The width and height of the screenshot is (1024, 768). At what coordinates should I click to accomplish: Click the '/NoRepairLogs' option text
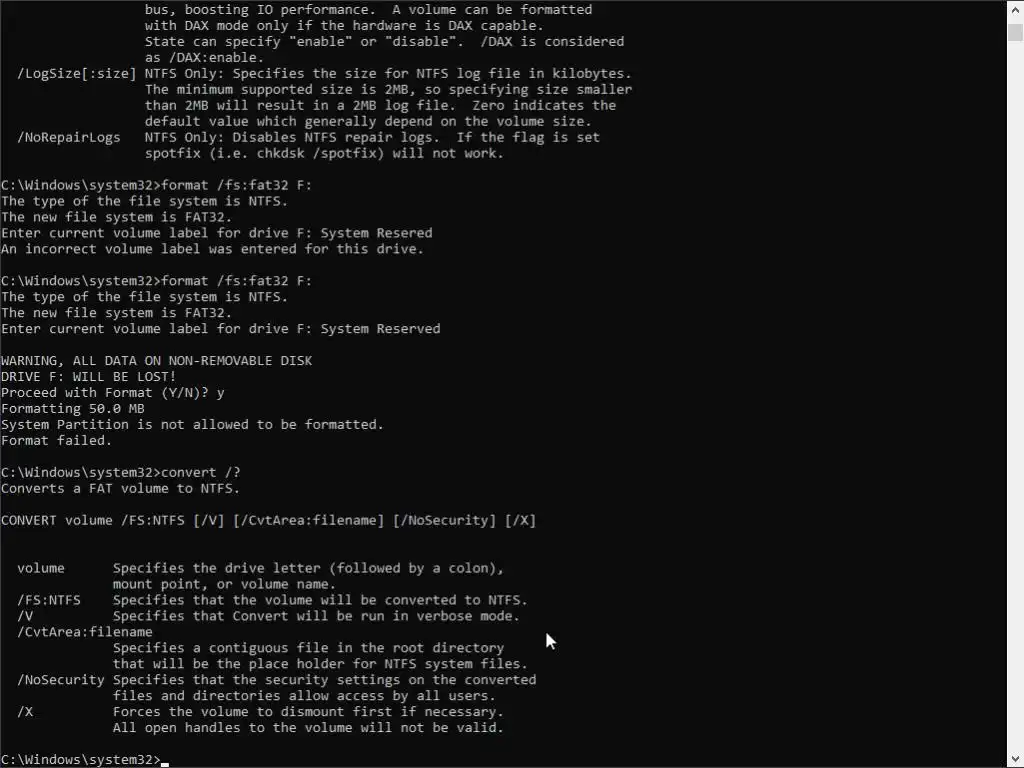69,137
